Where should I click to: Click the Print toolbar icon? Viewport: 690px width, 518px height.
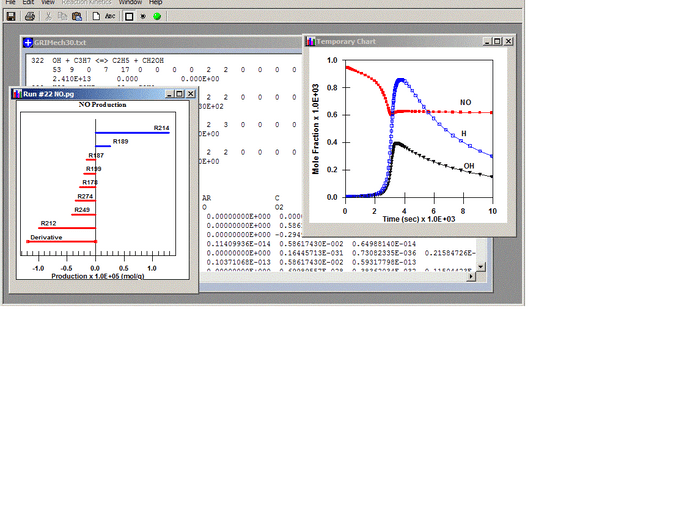tap(29, 16)
